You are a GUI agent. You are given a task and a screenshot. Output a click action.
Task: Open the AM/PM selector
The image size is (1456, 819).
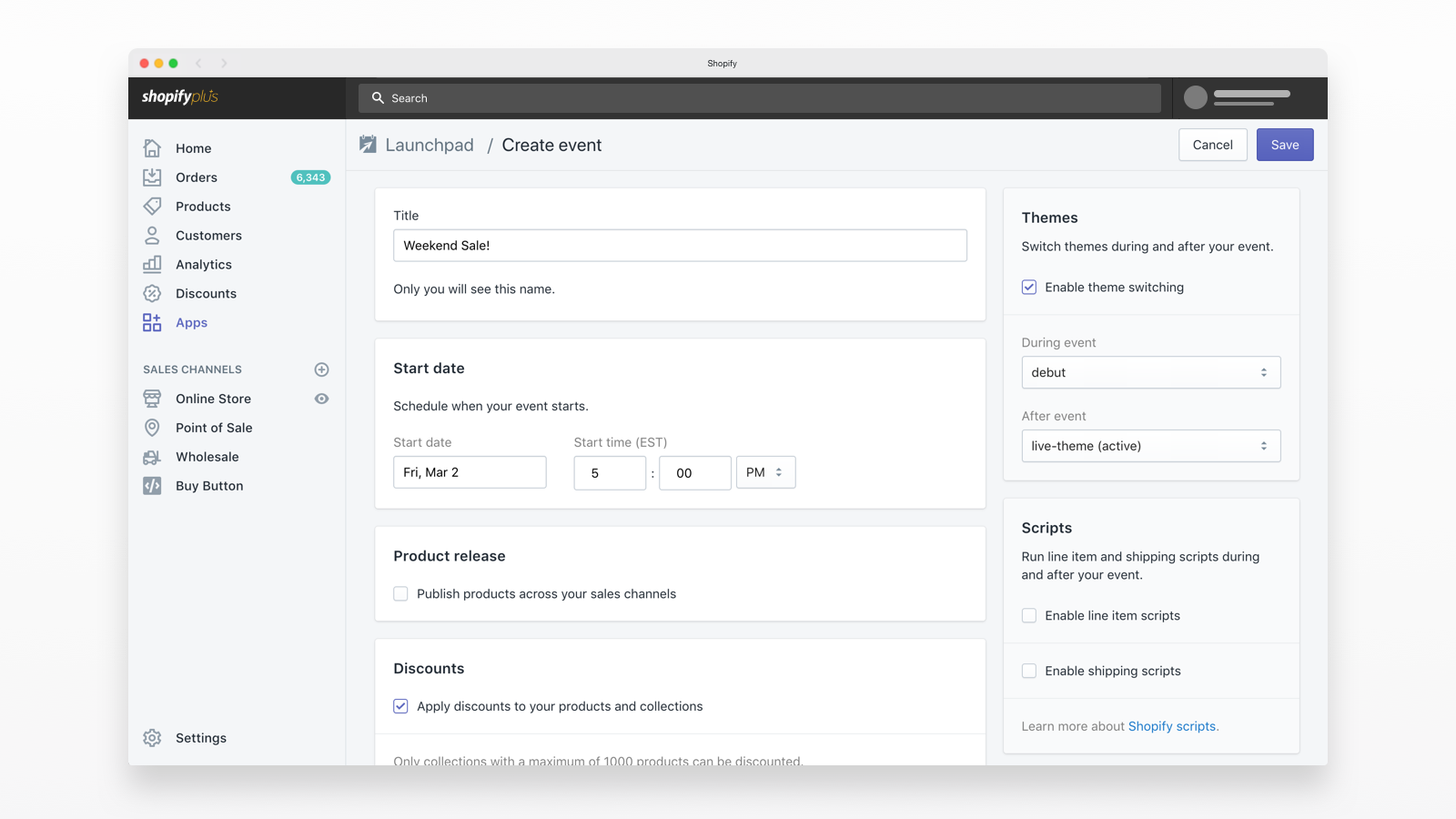tap(765, 471)
